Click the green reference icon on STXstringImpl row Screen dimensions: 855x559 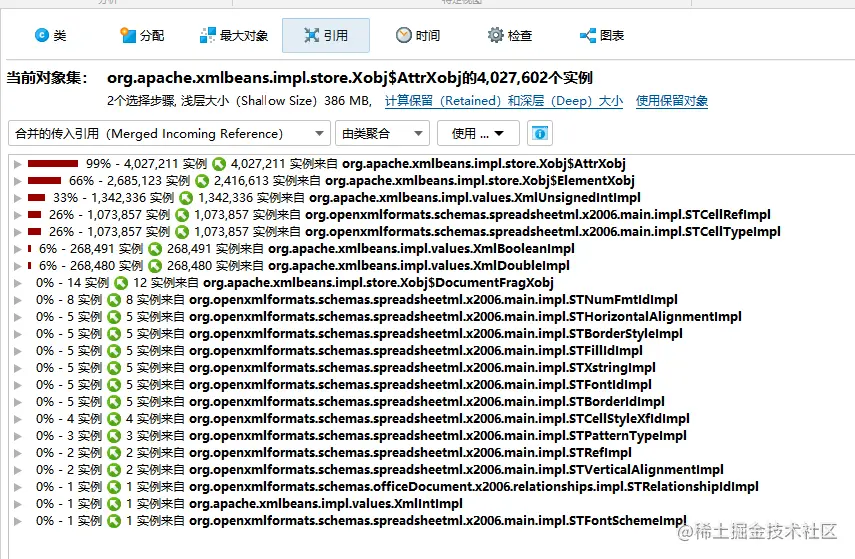point(114,368)
